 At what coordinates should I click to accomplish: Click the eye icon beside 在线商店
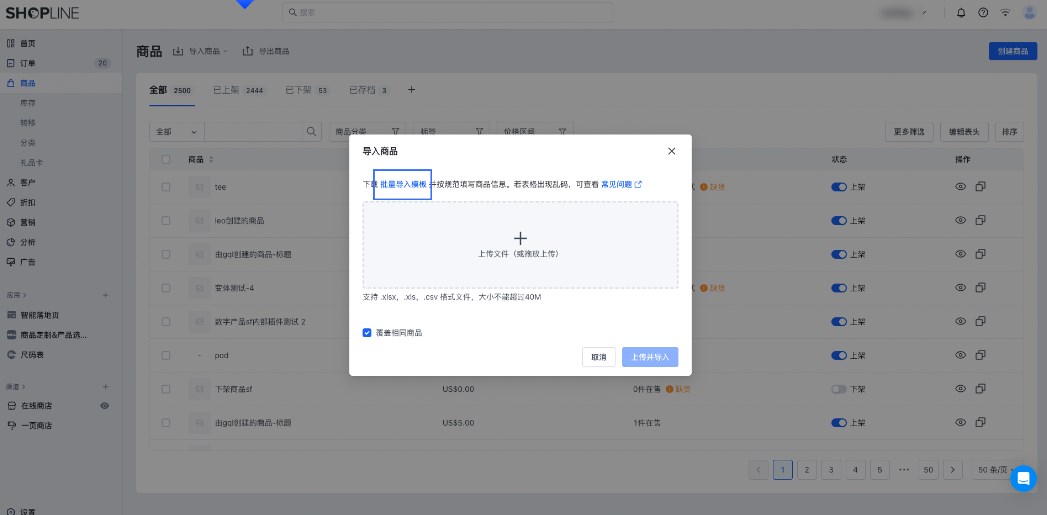click(x=104, y=405)
